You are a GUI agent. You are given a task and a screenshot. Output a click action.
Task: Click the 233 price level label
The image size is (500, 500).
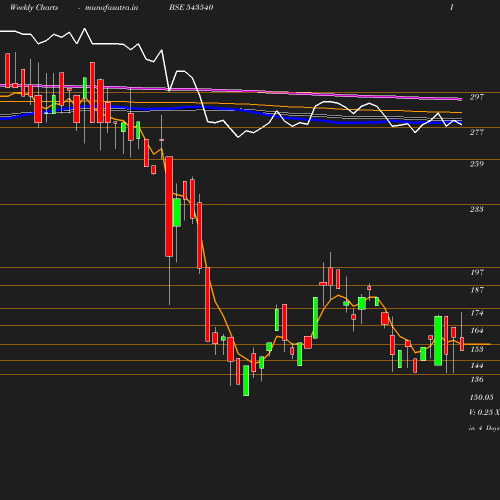477,209
